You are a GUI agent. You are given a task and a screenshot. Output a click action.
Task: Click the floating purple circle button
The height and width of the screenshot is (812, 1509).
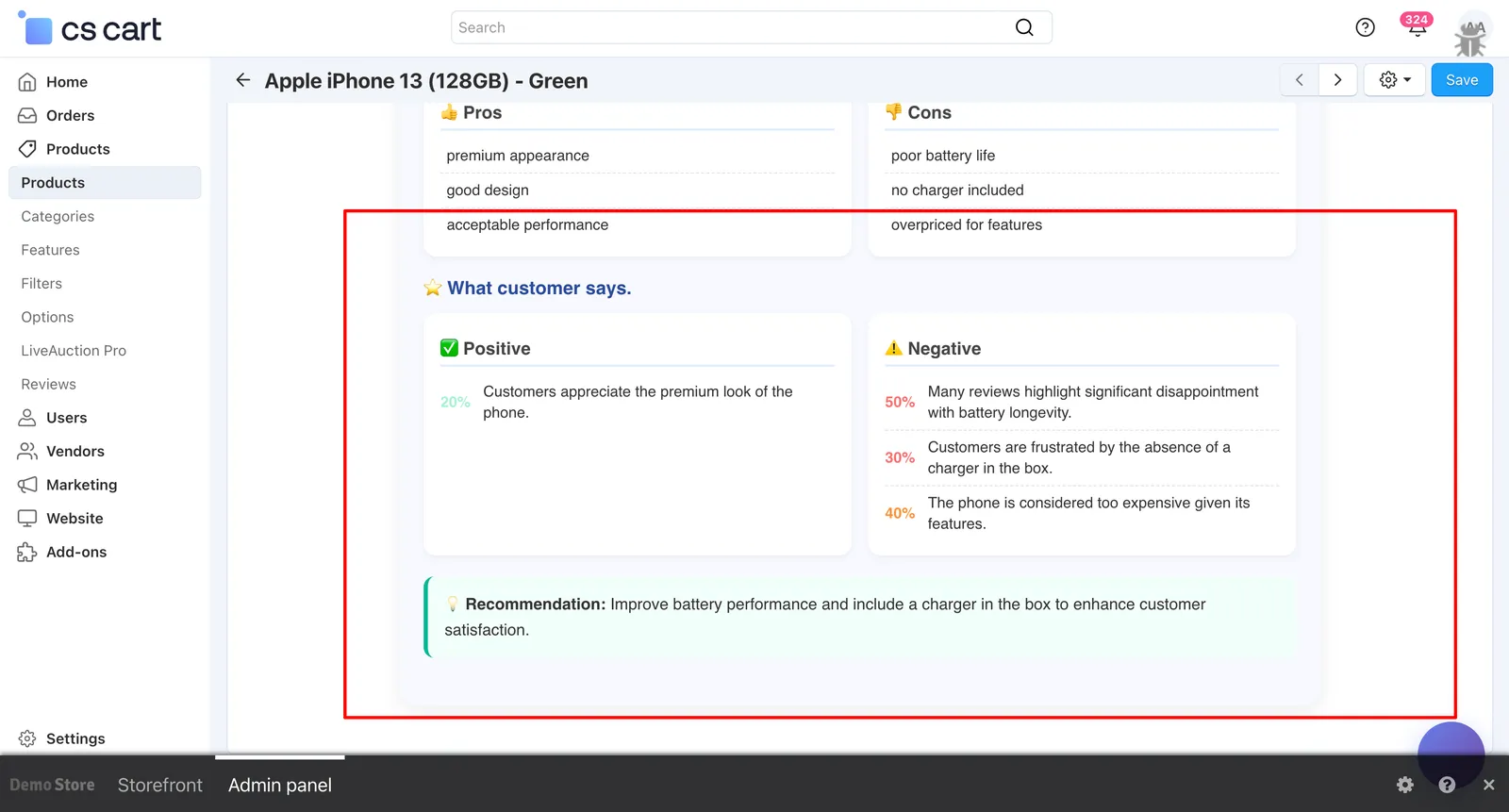coord(1451,754)
